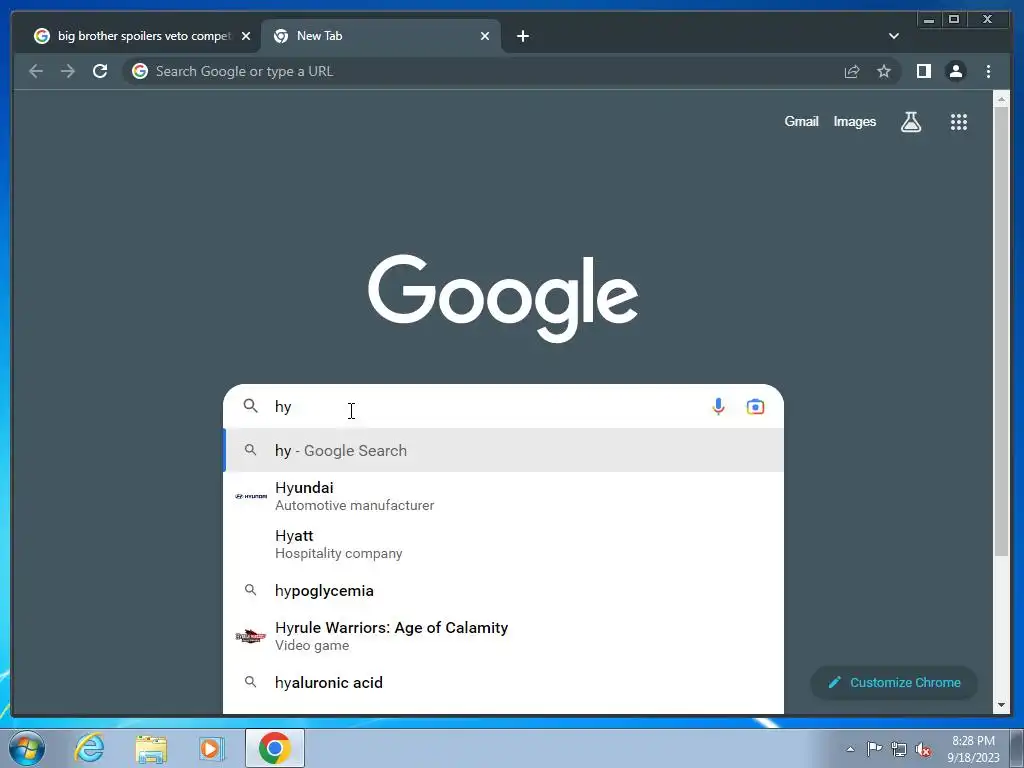This screenshot has height=768, width=1024.
Task: Choose the Hyundai suggestion
Action: [x=504, y=496]
